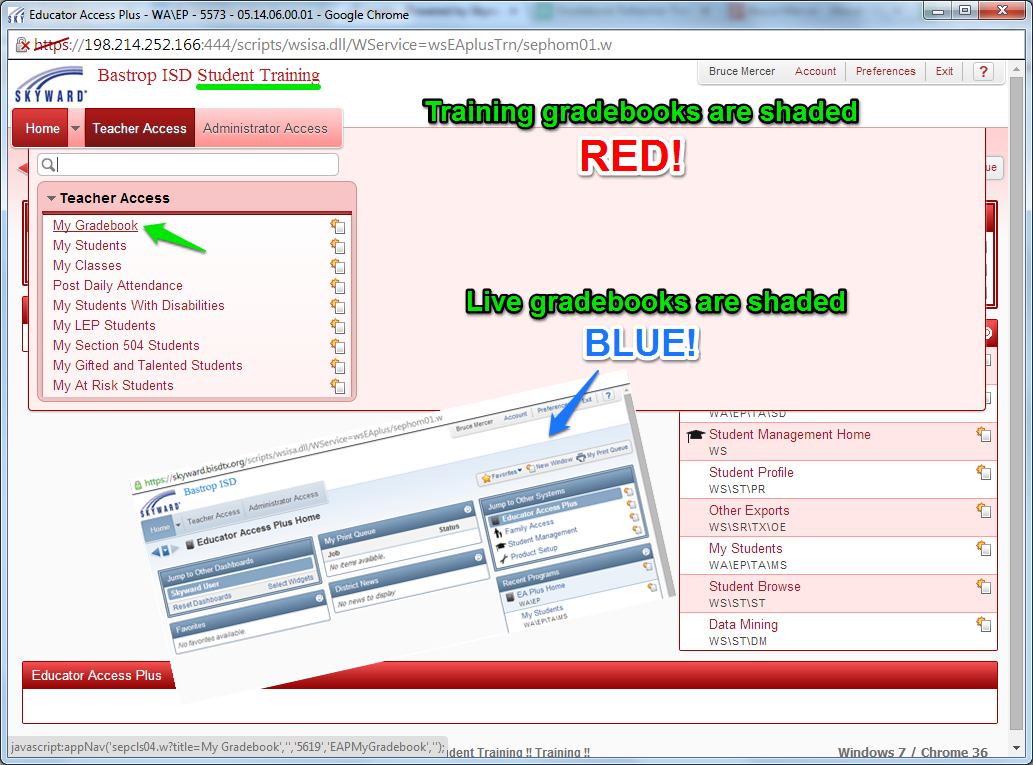Open My Classes link

(x=87, y=265)
